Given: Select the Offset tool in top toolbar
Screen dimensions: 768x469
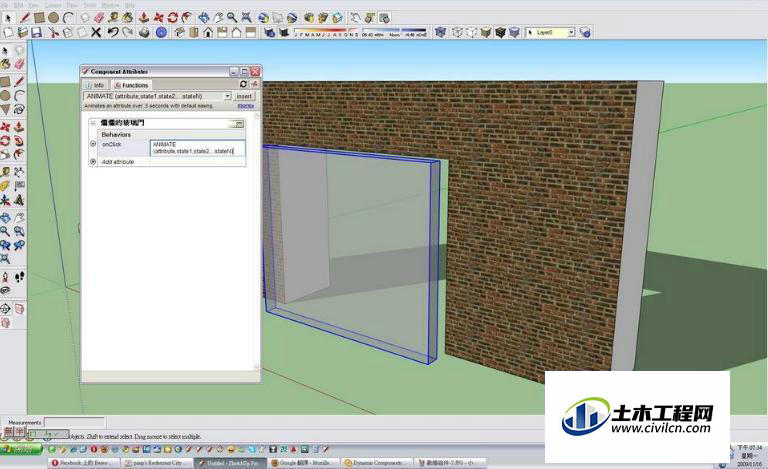Looking at the screenshot, I should point(187,18).
